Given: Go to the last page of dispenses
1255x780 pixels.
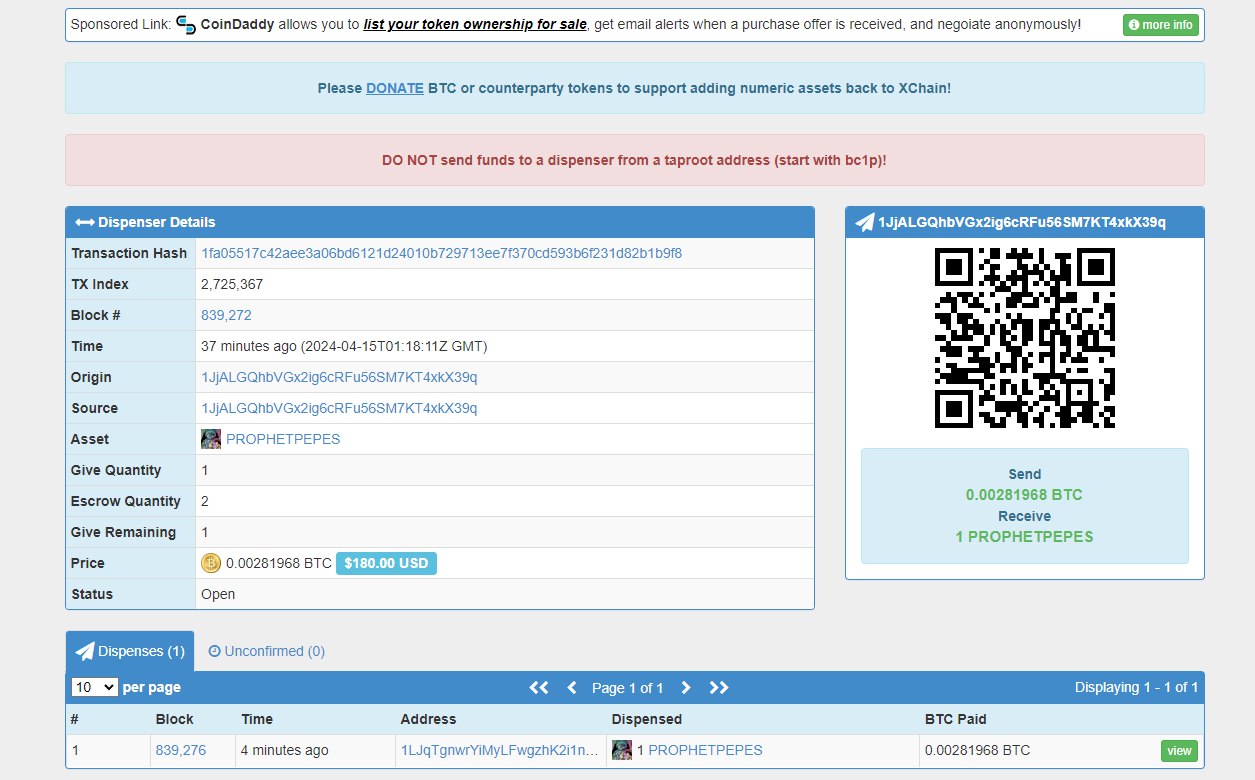Looking at the screenshot, I should click(x=719, y=687).
